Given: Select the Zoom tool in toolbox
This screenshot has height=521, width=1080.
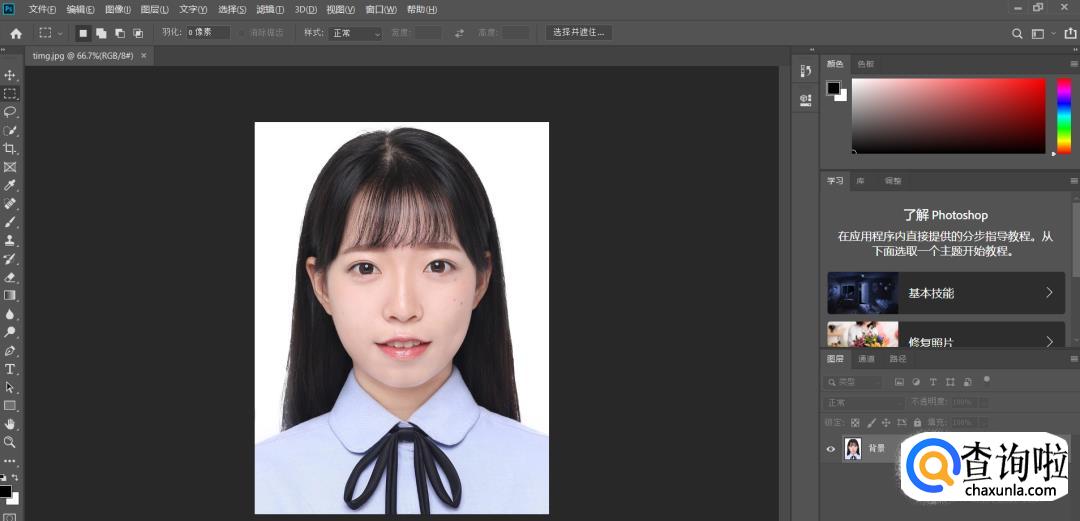Looking at the screenshot, I should 10,441.
